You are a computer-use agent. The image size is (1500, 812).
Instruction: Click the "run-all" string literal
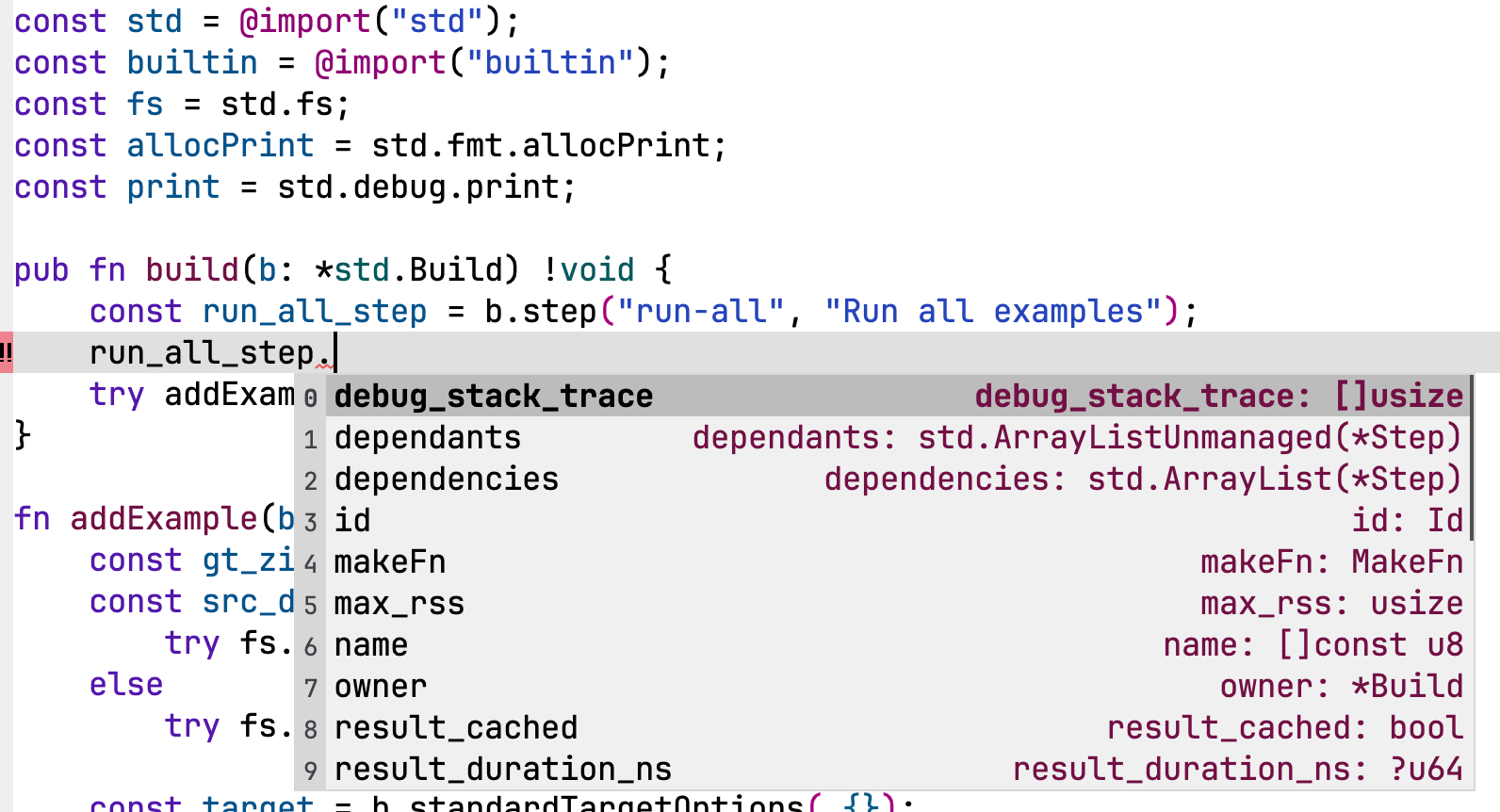point(700,311)
